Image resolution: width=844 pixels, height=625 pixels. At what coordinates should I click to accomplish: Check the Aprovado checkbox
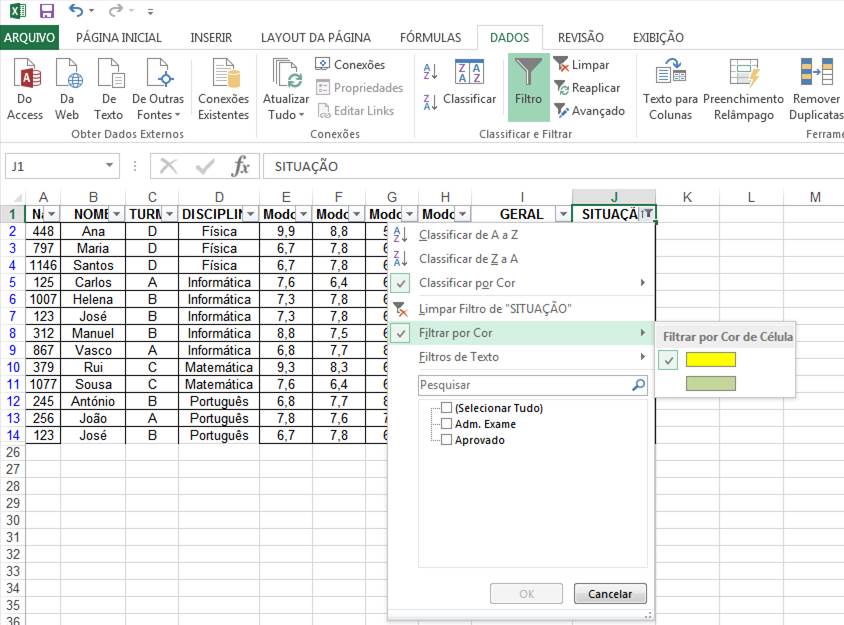[x=446, y=440]
